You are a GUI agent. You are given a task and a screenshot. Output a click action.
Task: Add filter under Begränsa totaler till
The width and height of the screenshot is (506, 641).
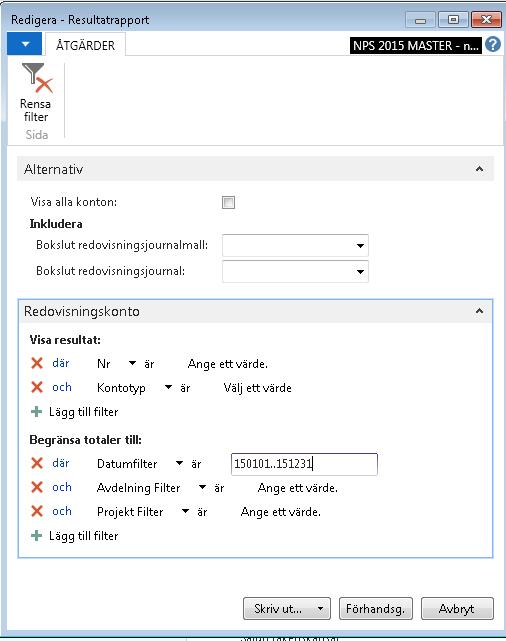click(x=75, y=536)
